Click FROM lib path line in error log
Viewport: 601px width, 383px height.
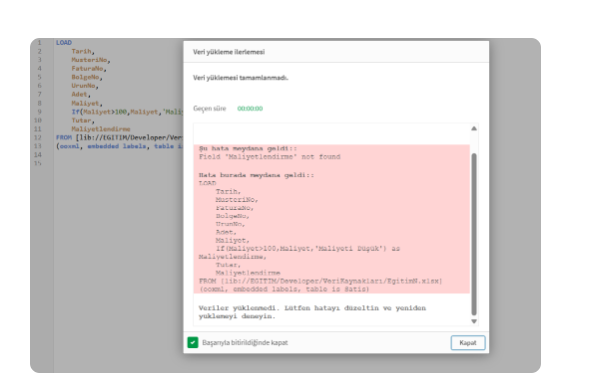pos(320,281)
